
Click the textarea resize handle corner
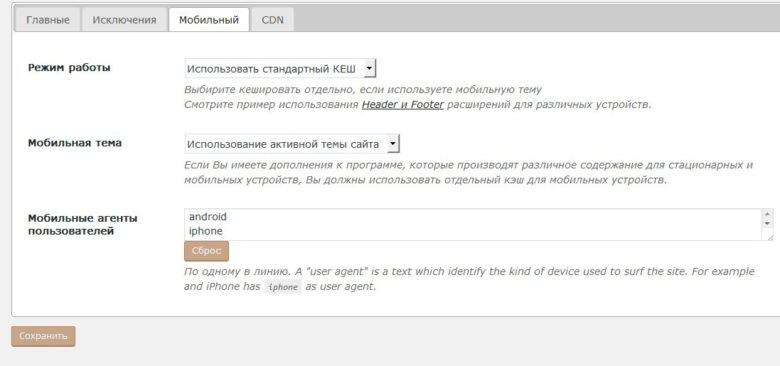tap(769, 237)
